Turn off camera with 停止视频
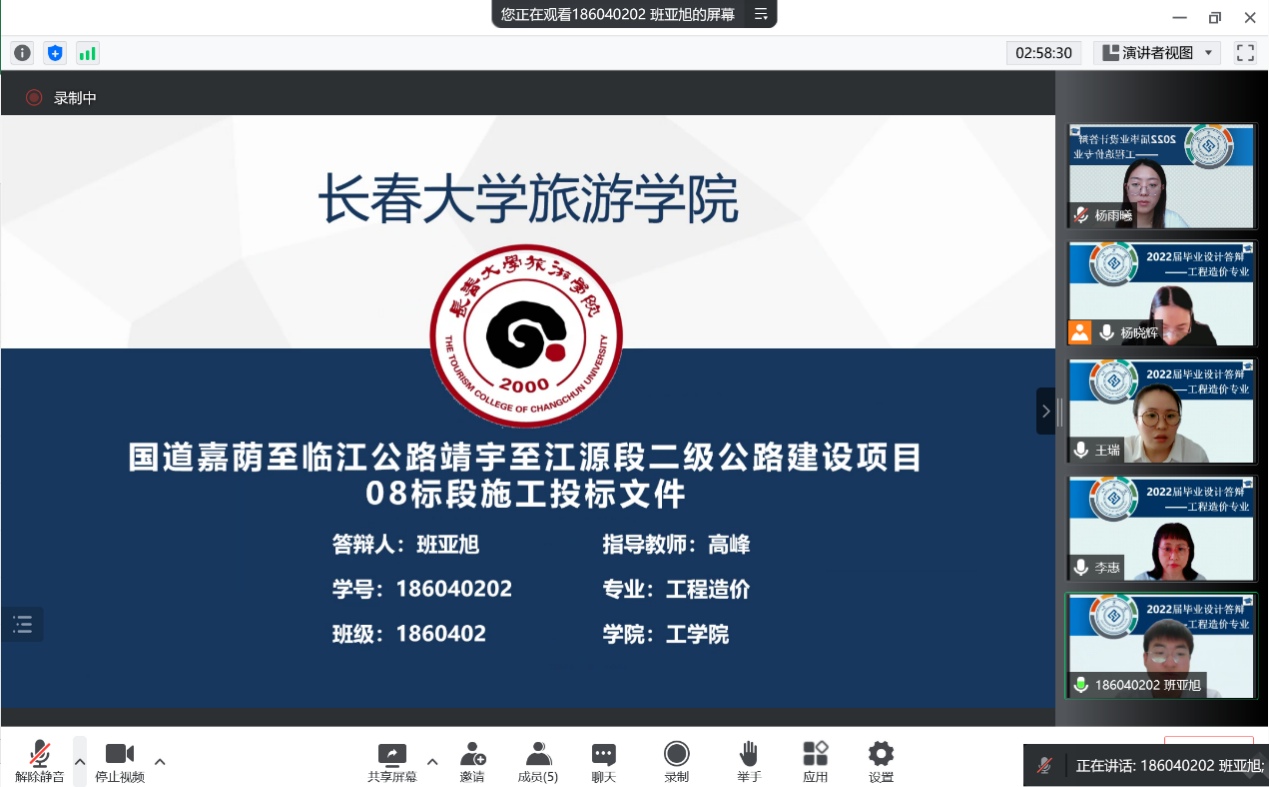 120,762
